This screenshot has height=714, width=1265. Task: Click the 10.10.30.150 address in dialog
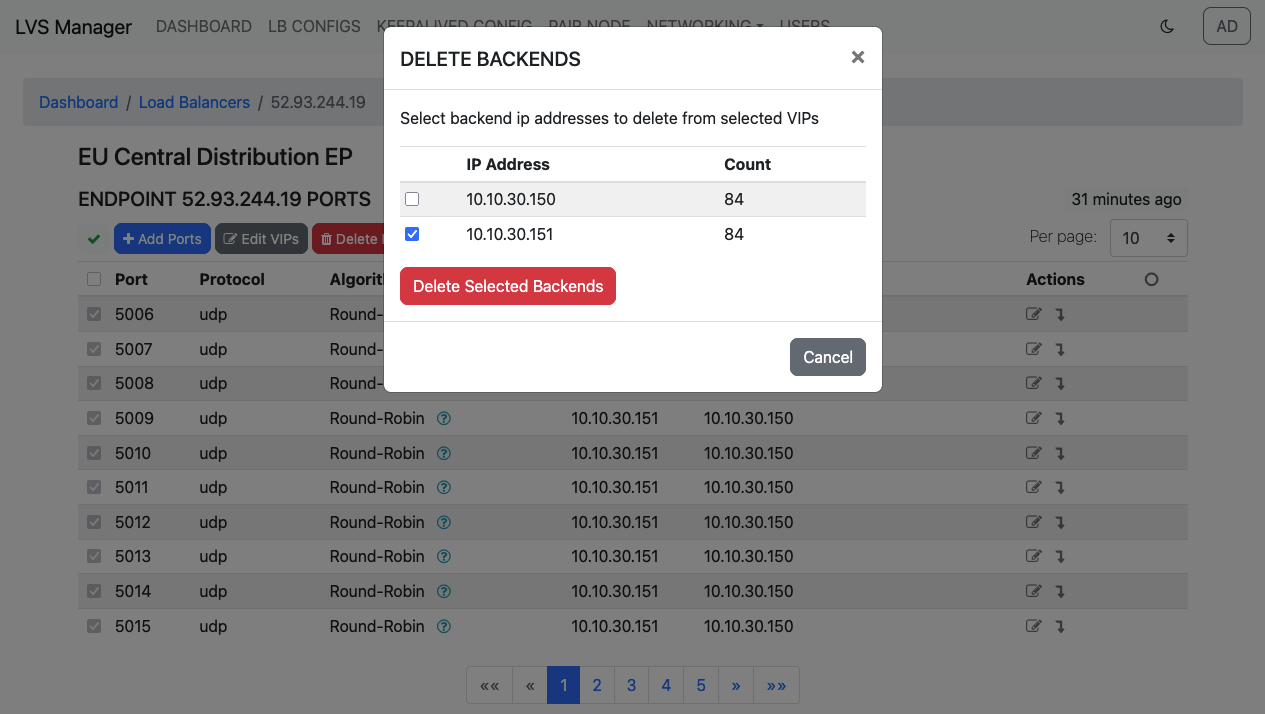(x=511, y=199)
